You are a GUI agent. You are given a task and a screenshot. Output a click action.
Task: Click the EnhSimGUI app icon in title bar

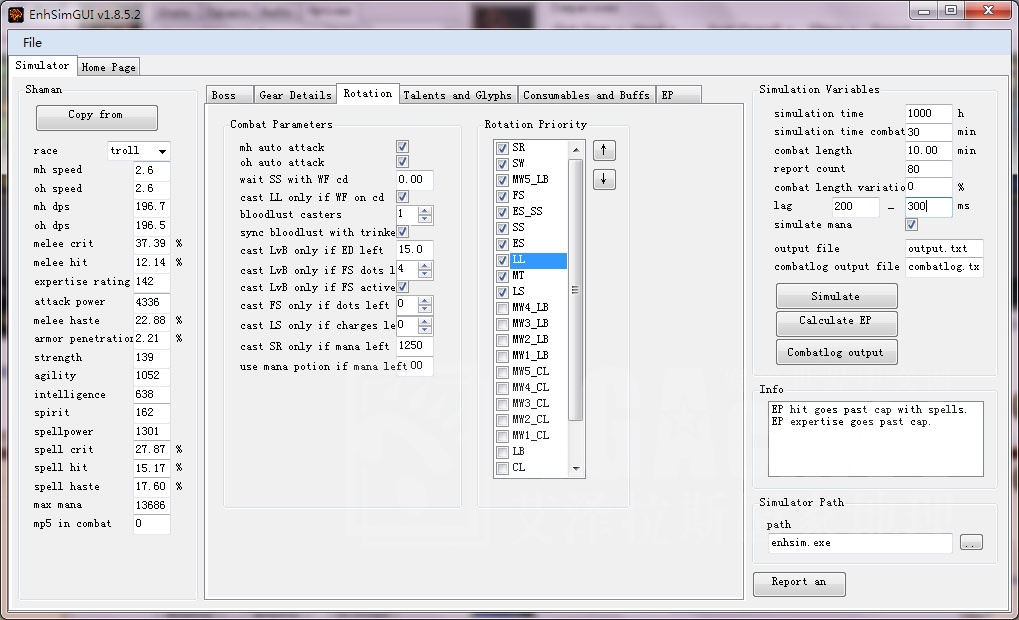[x=15, y=14]
